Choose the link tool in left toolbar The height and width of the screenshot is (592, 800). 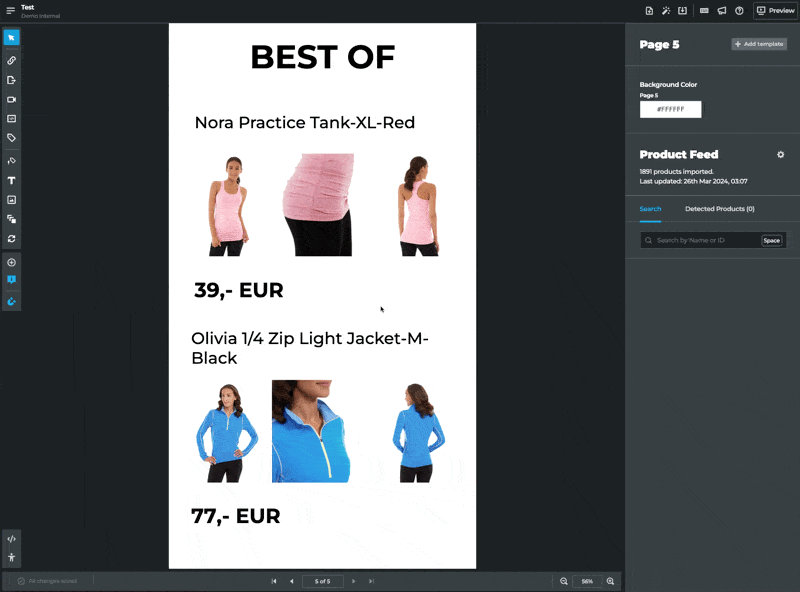12,61
